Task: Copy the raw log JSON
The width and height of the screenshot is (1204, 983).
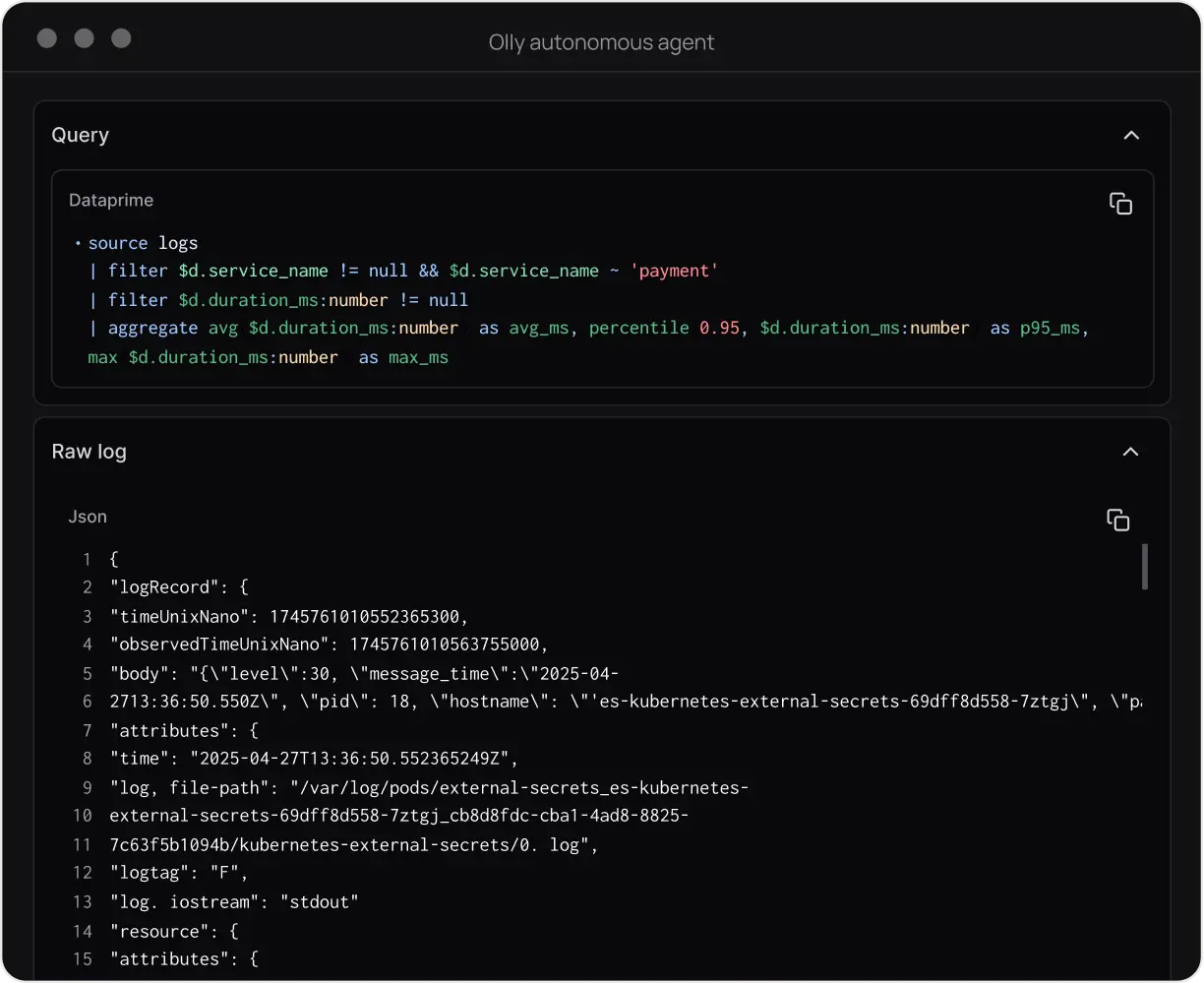Action: pos(1117,520)
